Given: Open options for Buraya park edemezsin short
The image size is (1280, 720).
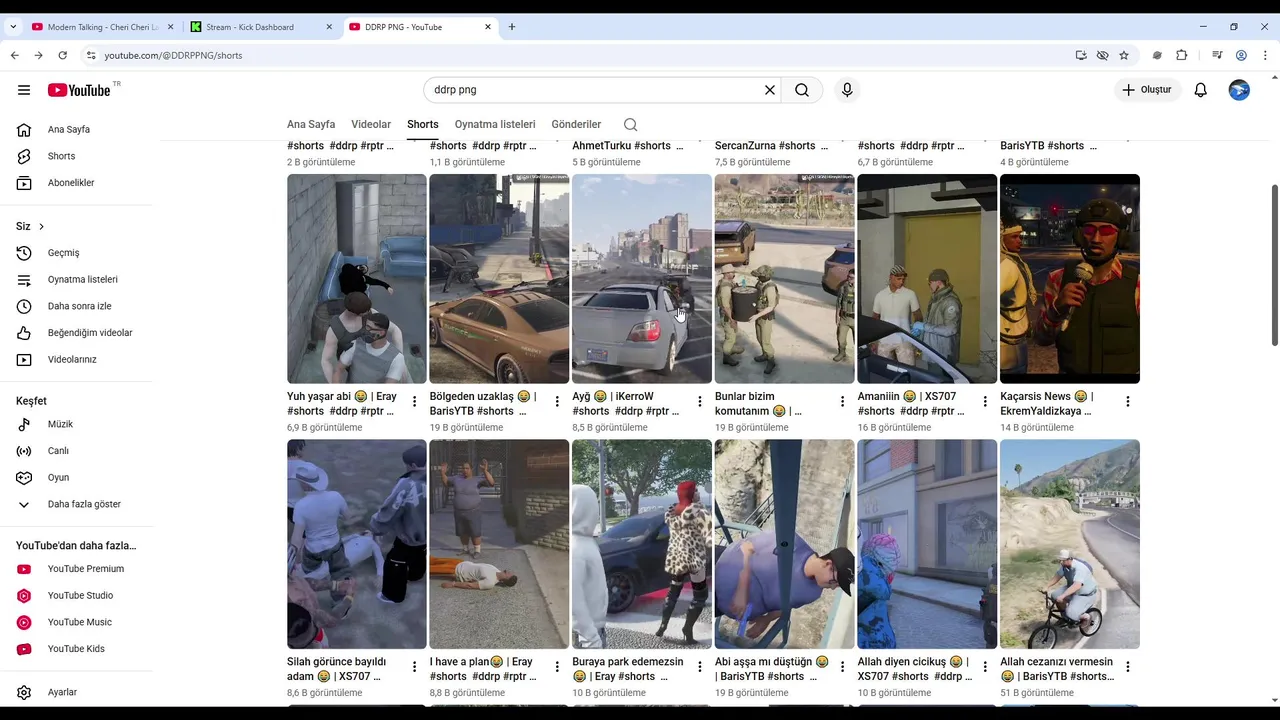Looking at the screenshot, I should (700, 666).
